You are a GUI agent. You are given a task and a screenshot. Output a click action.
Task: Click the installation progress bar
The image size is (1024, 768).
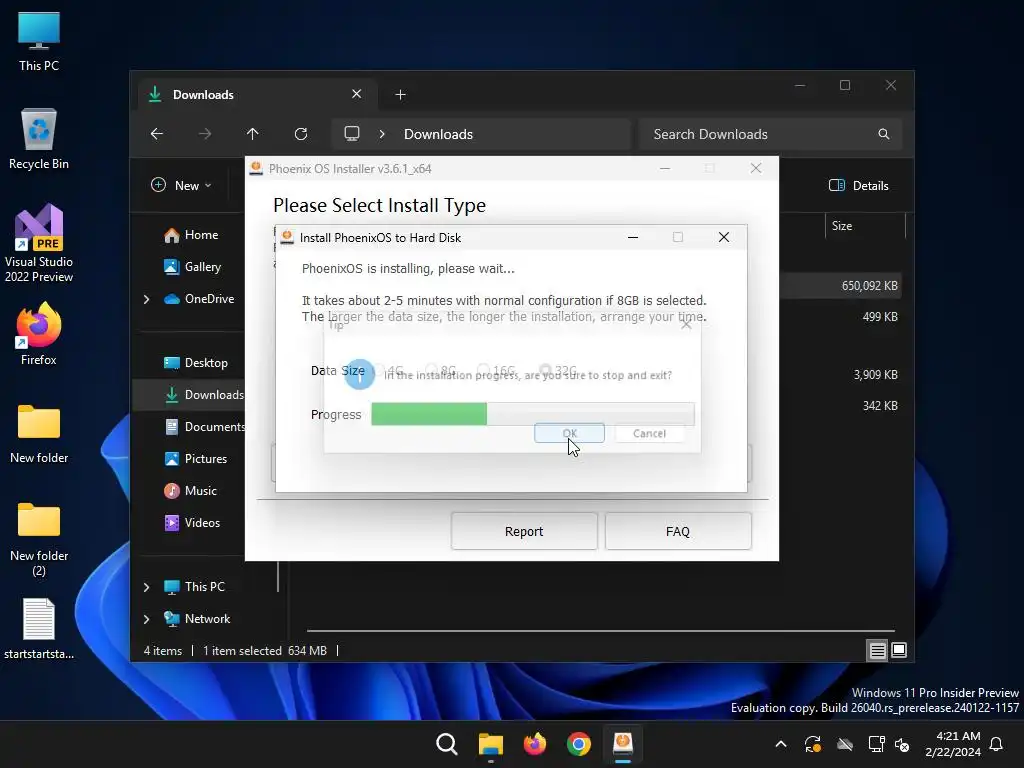coord(532,414)
